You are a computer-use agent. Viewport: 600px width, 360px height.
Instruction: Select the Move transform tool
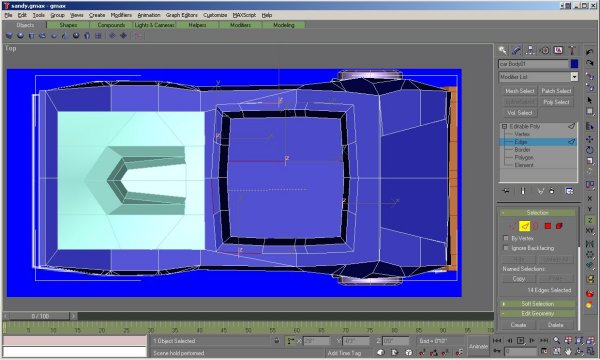590,138
